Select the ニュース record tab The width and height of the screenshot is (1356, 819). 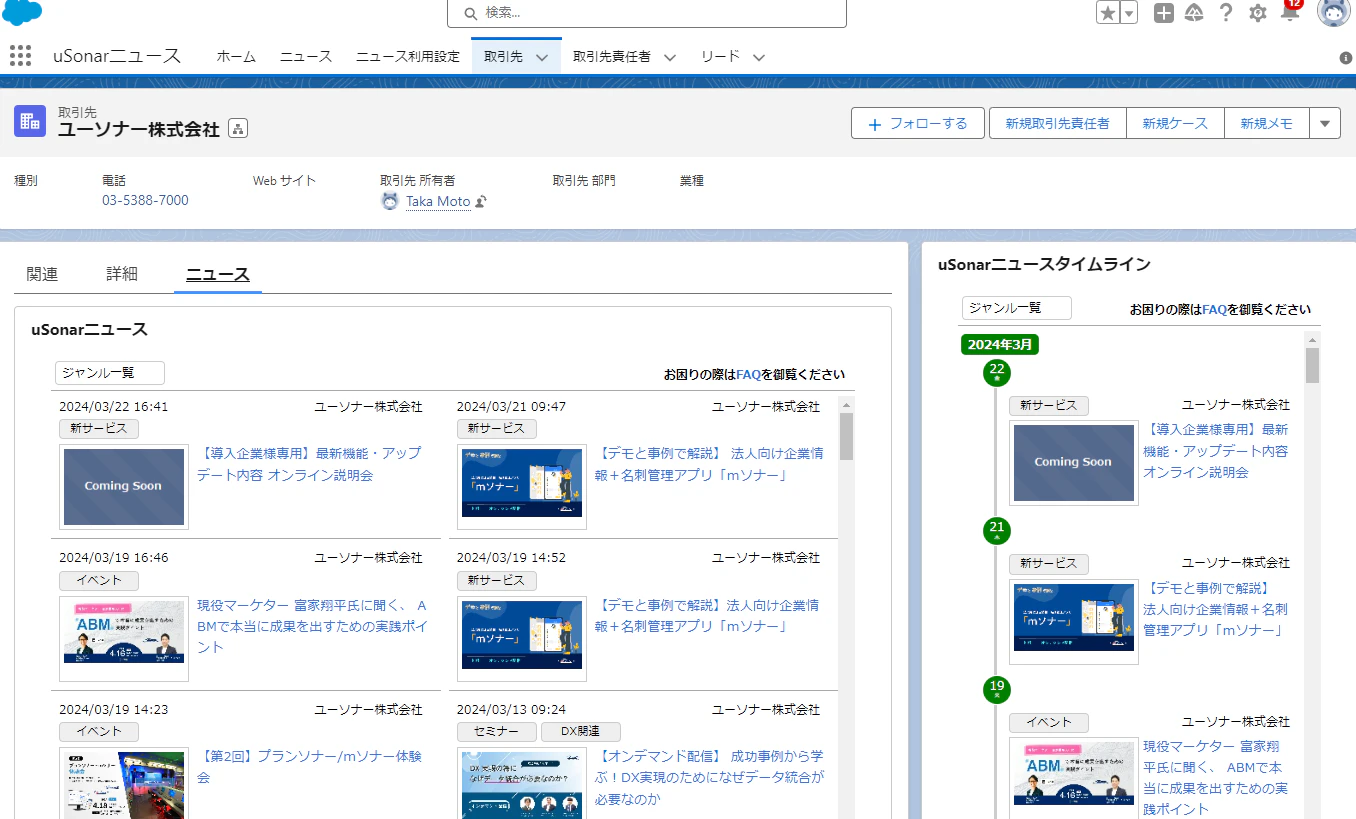click(218, 274)
